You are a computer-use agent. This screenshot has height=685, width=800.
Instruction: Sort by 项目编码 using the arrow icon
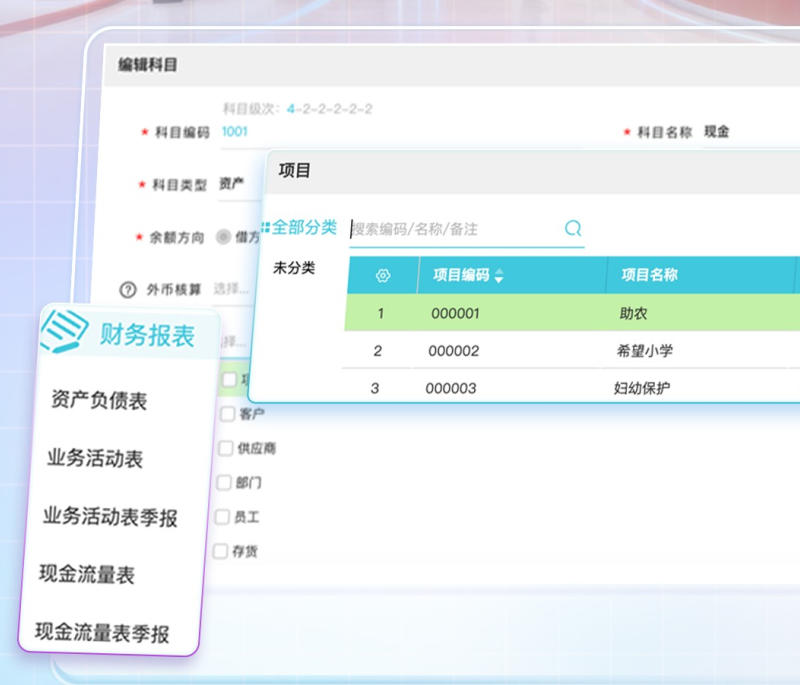[x=499, y=276]
